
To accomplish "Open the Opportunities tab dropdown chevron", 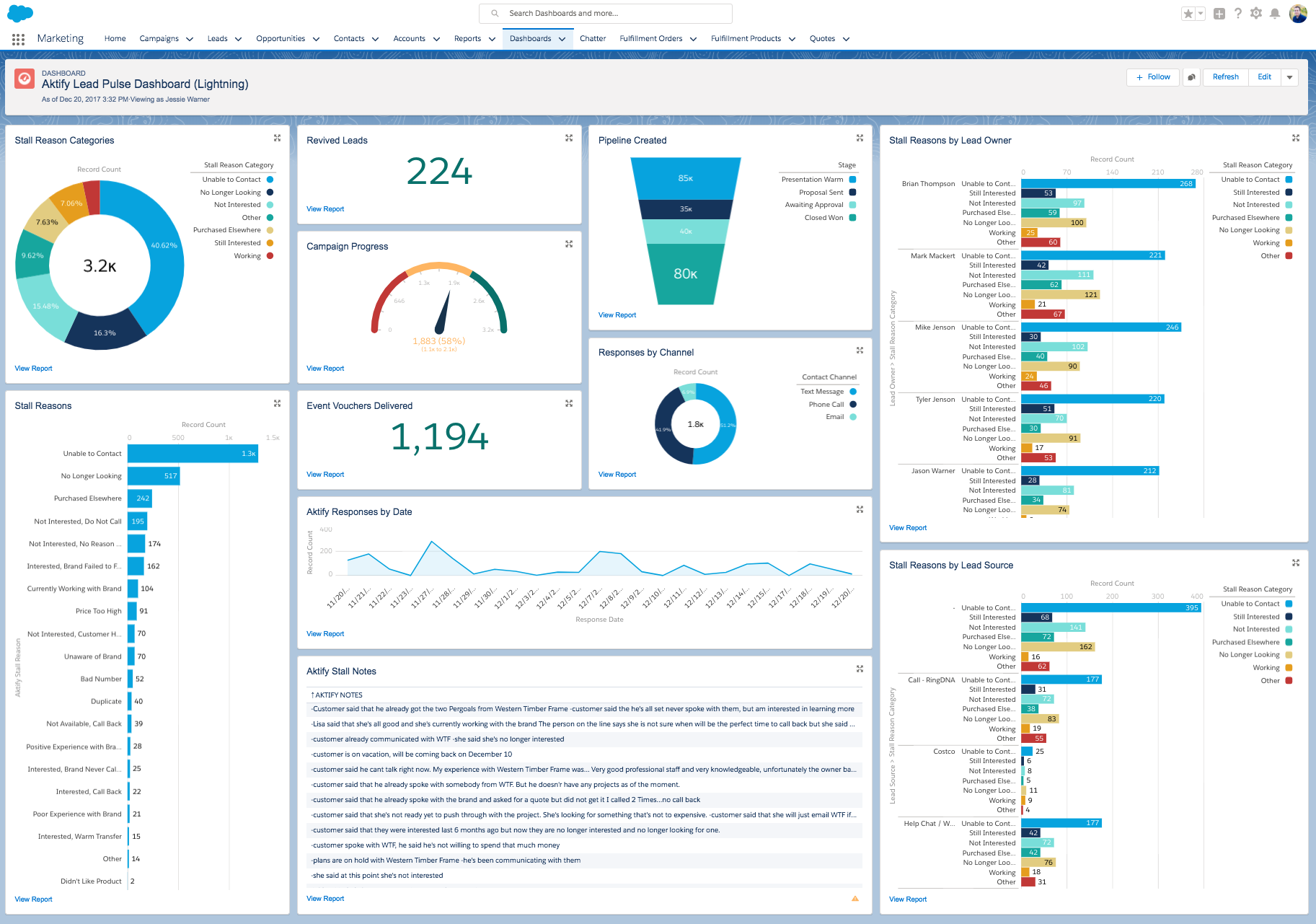I will tap(316, 39).
